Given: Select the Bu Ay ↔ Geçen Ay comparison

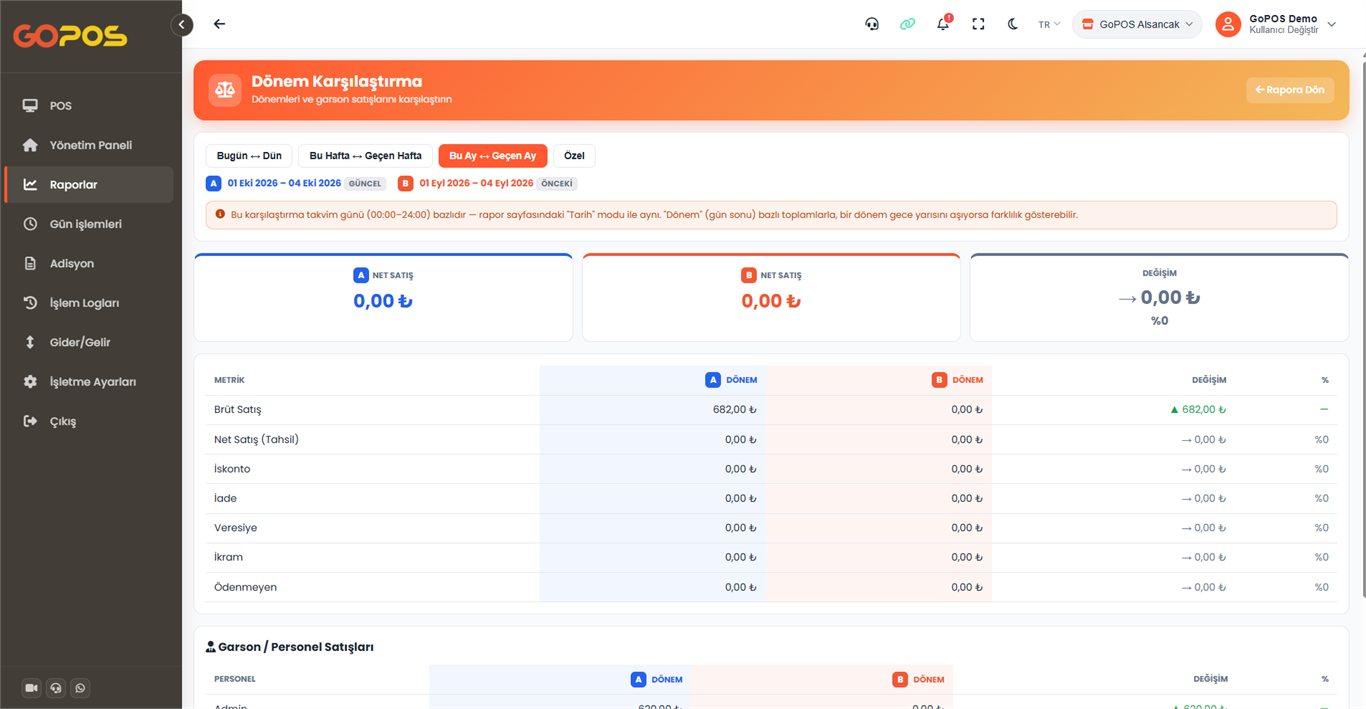Looking at the screenshot, I should (x=493, y=156).
